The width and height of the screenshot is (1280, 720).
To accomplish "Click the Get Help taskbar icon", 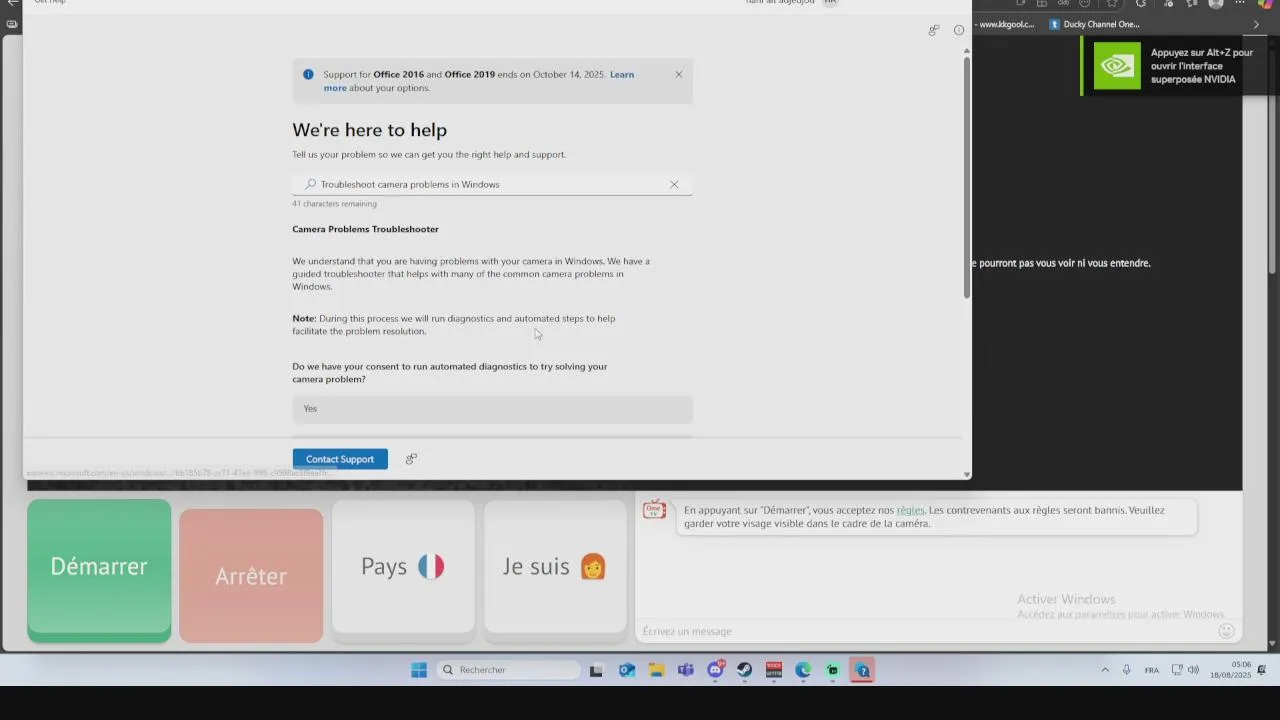I will point(862,670).
